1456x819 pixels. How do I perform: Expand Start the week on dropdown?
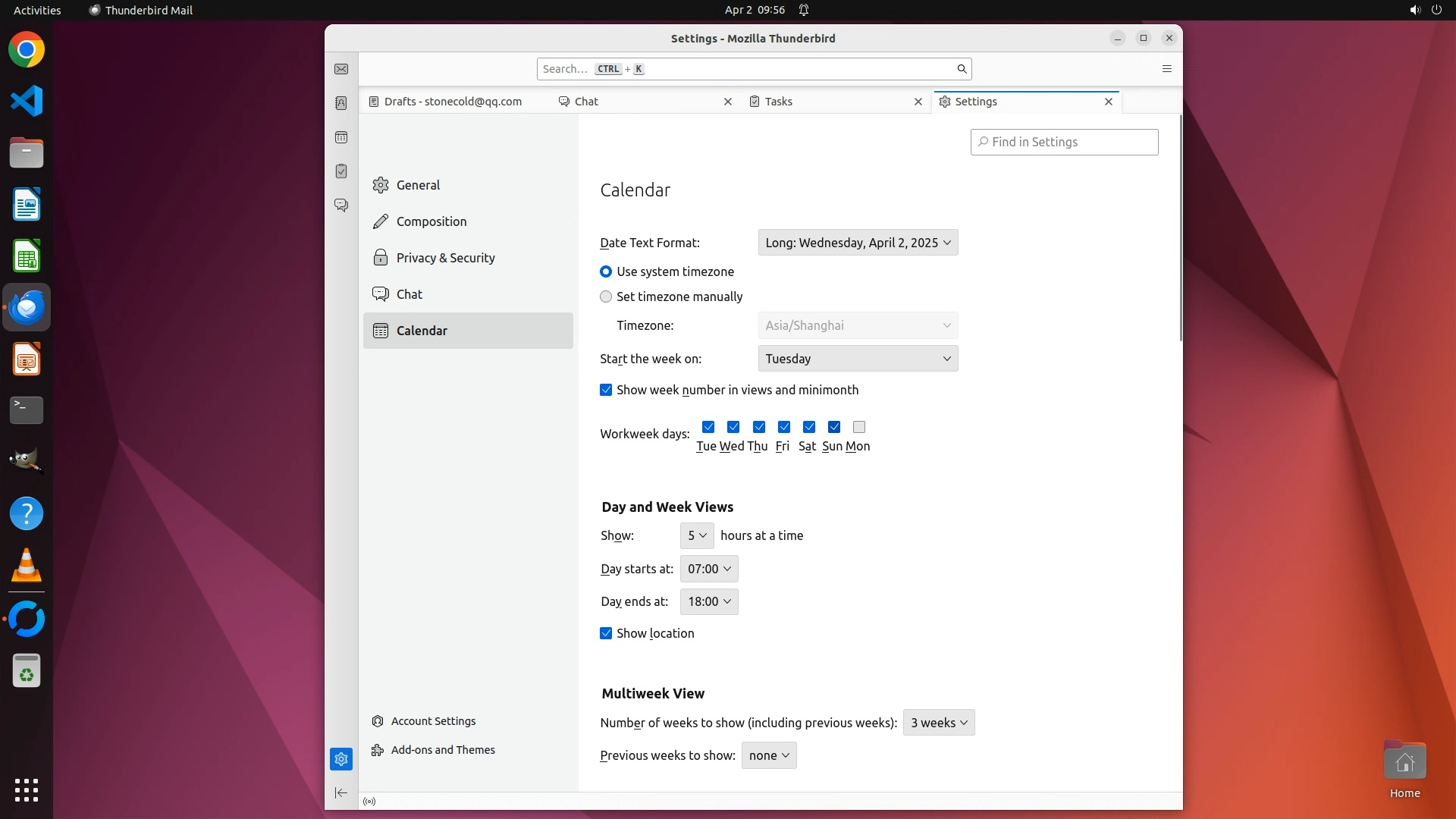[x=858, y=359]
